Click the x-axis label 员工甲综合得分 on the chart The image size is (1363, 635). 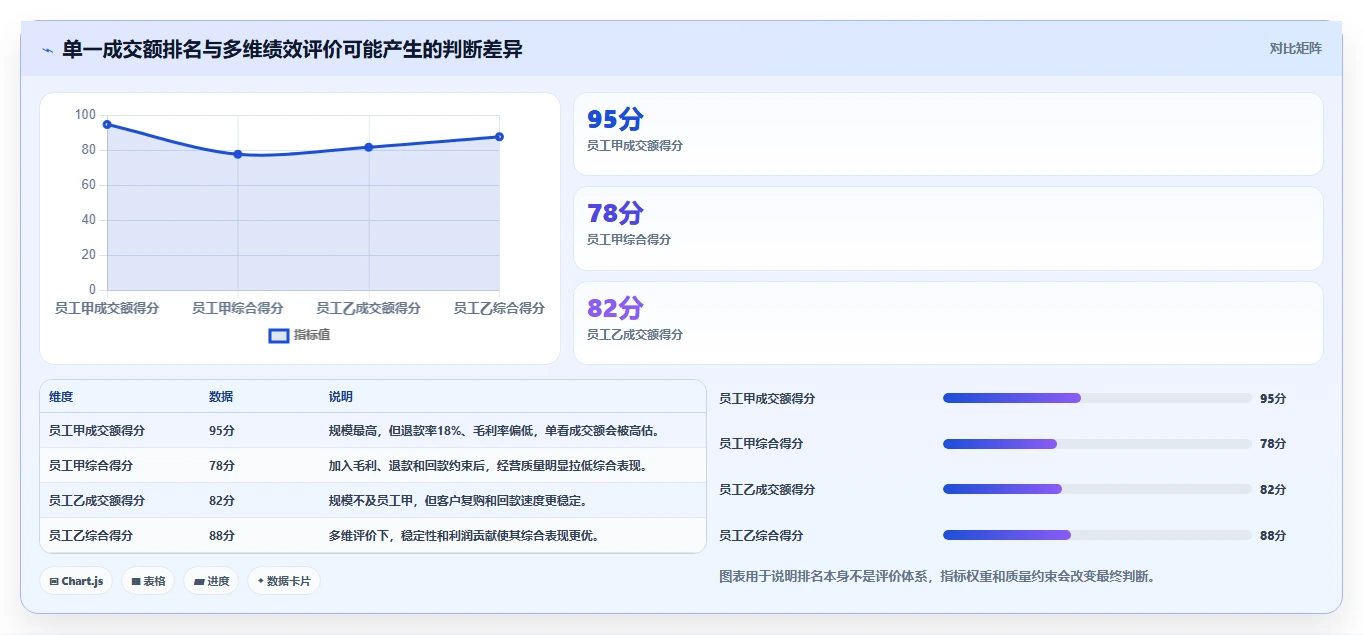point(238,308)
